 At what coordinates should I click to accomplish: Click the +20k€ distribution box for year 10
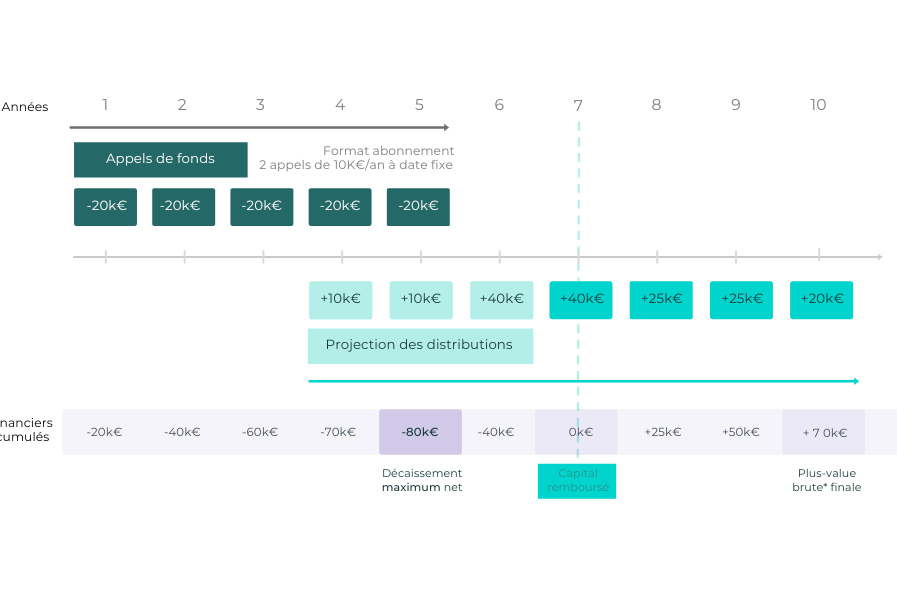tap(821, 300)
